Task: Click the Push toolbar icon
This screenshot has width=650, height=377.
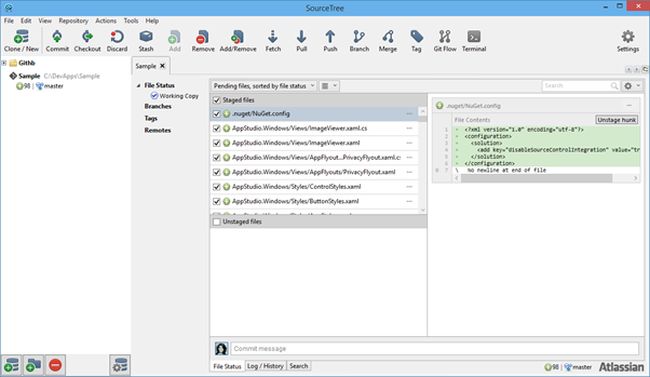Action: coord(330,41)
